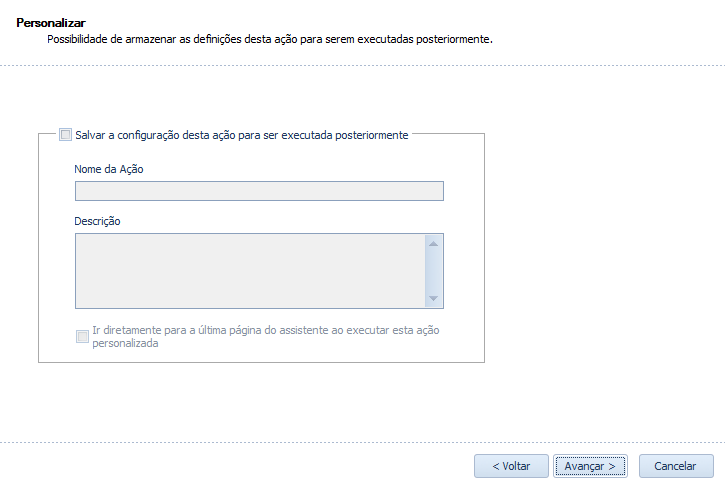
Task: Tick the "Ir diretamente para a última página" checkbox
Action: [82, 336]
